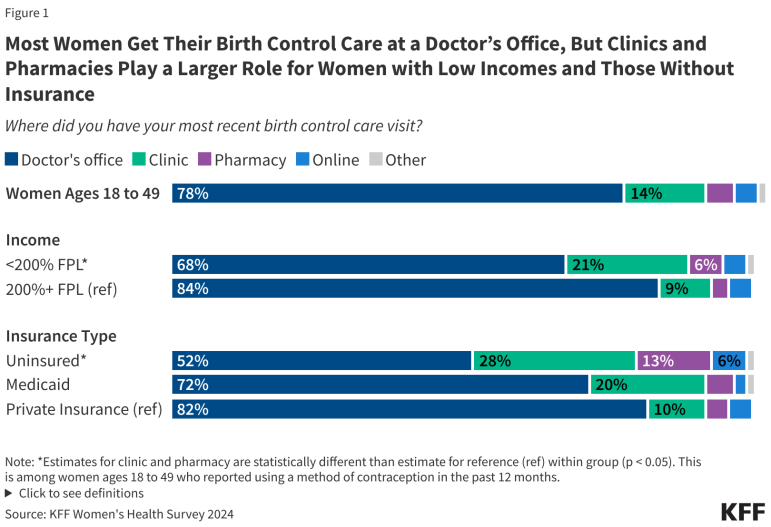
Task: Click the KFF logo
Action: point(742,511)
